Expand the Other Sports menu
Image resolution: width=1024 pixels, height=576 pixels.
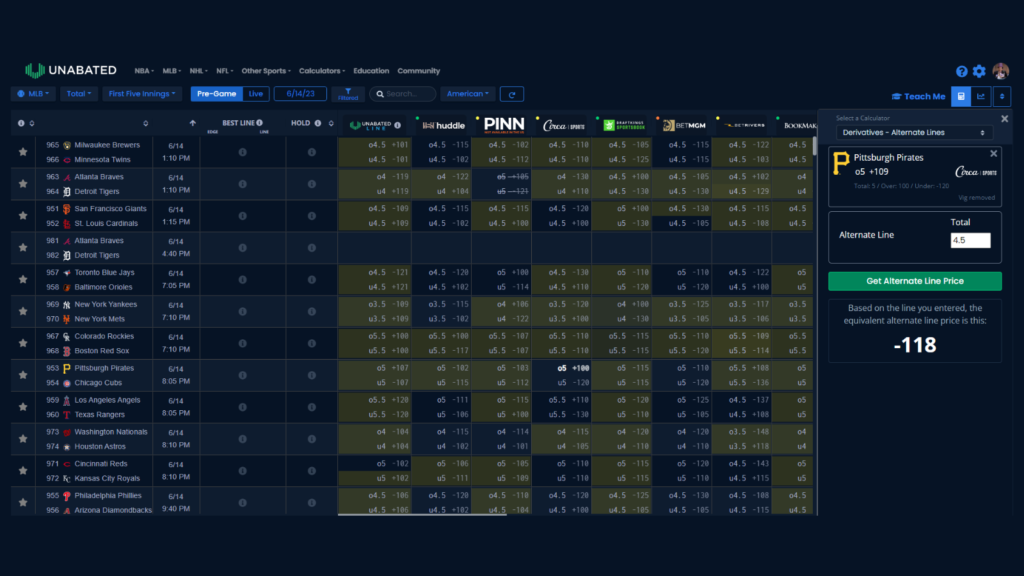pos(266,71)
